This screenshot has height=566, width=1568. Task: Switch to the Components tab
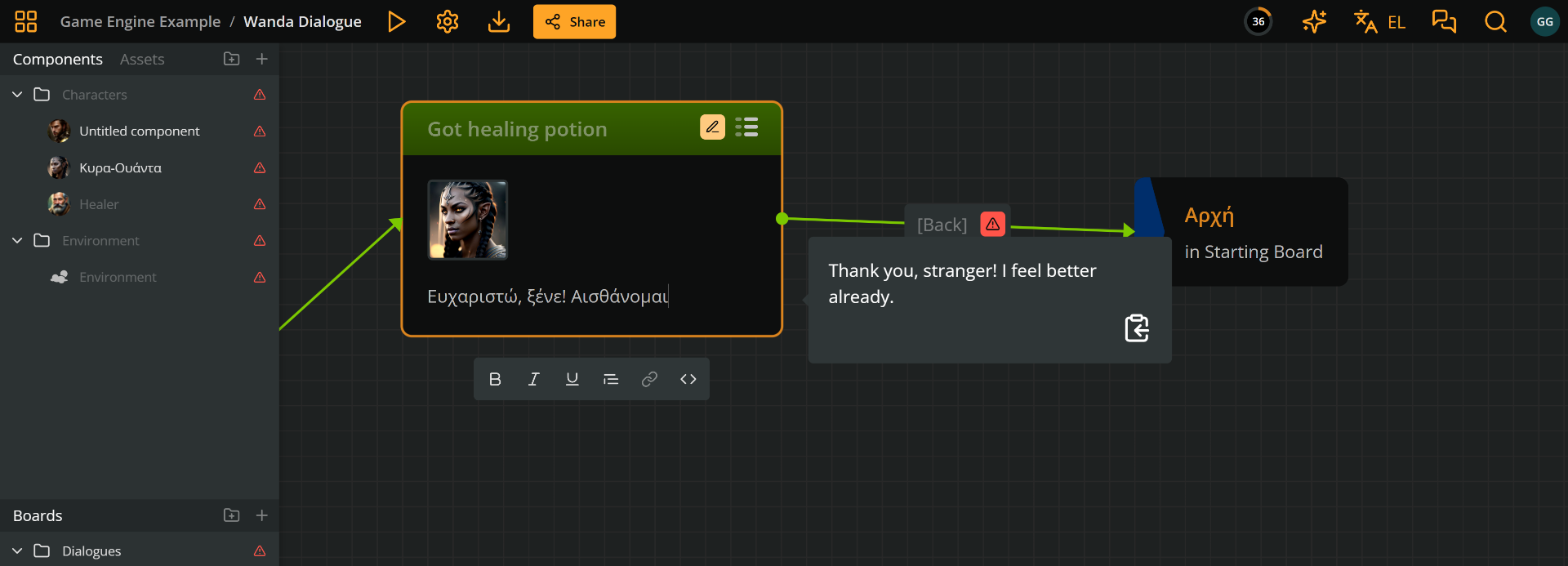pos(57,60)
